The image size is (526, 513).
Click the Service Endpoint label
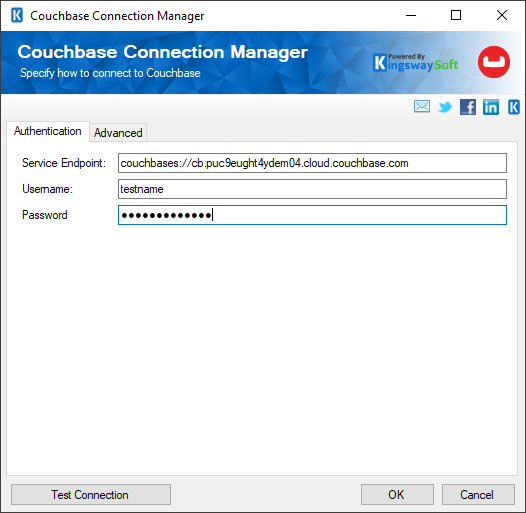pyautogui.click(x=64, y=163)
